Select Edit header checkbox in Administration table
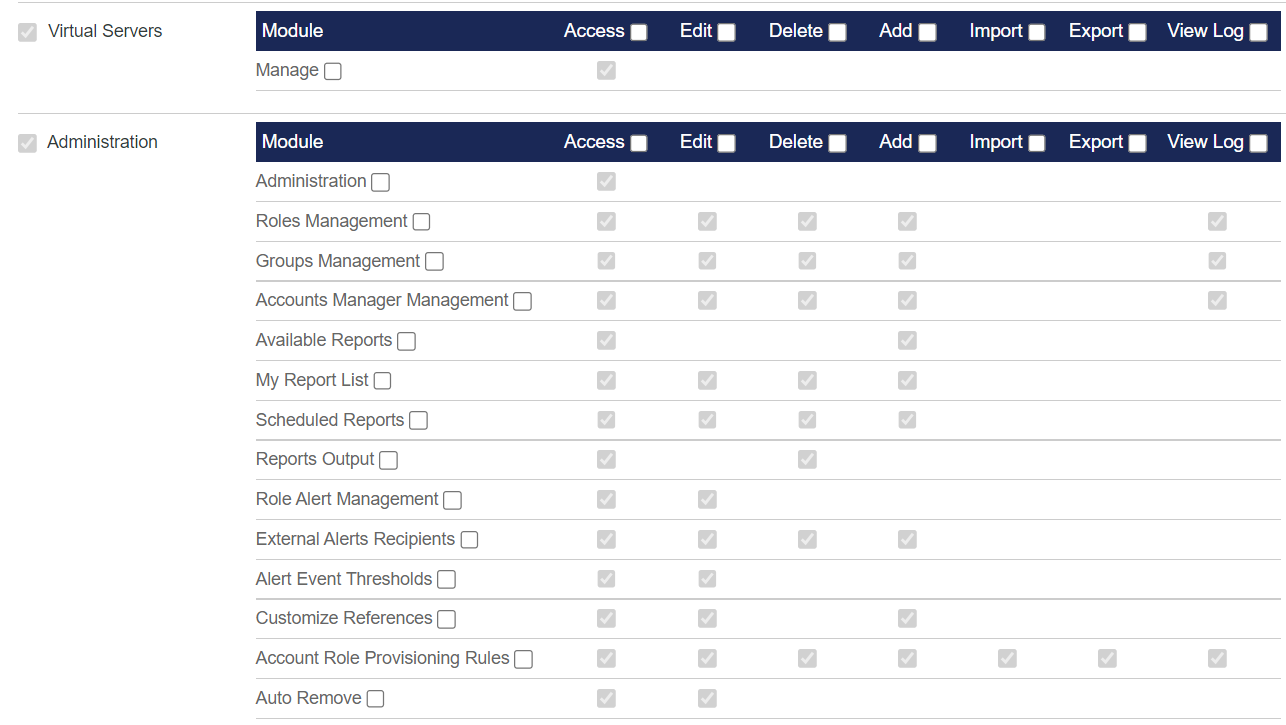 (x=726, y=143)
